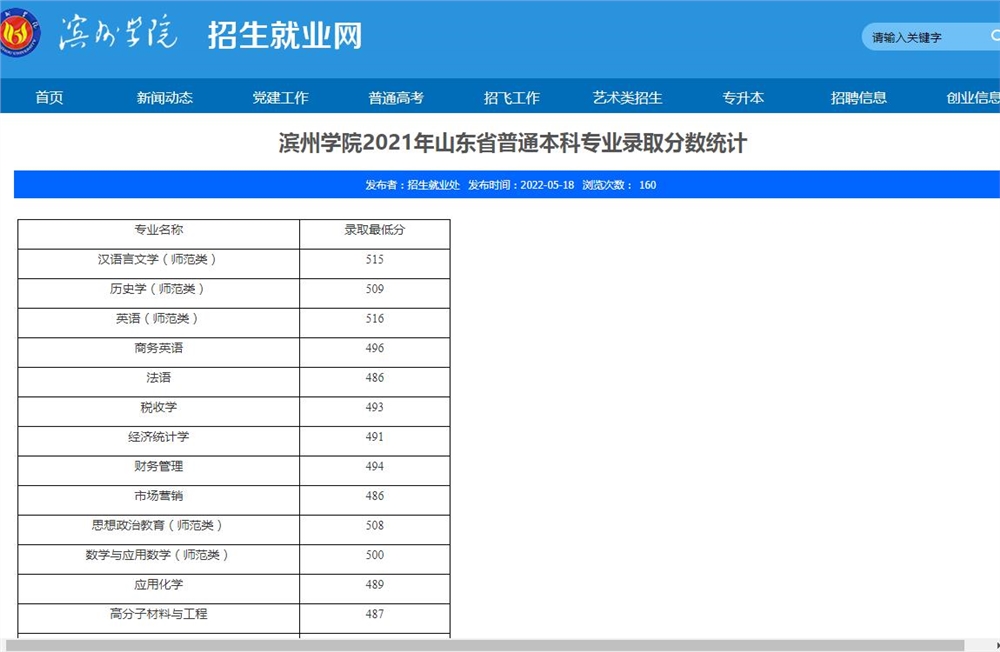Select the 市场营销 cell
The height and width of the screenshot is (652, 1000).
tap(158, 500)
